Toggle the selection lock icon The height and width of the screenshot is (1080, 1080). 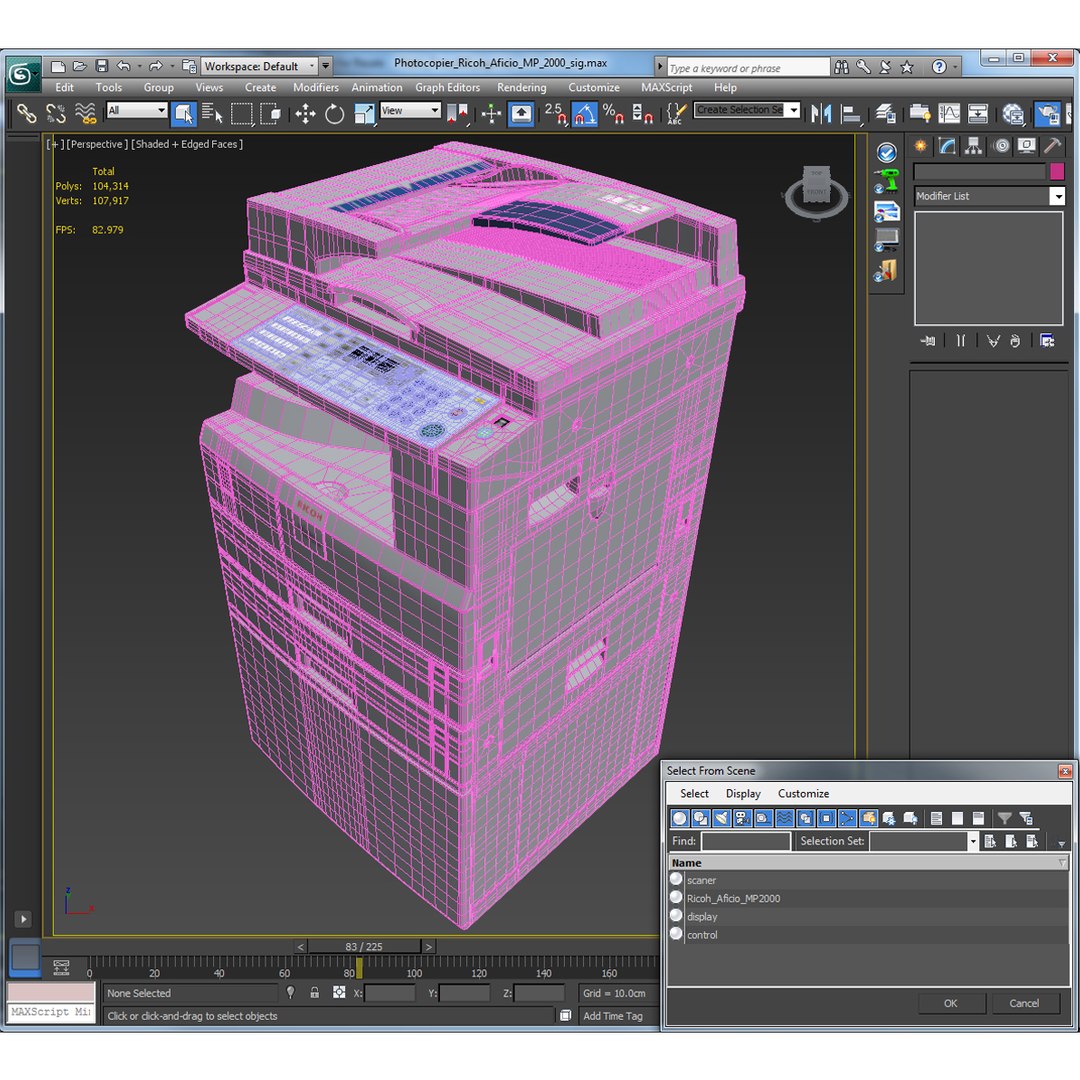tap(314, 993)
